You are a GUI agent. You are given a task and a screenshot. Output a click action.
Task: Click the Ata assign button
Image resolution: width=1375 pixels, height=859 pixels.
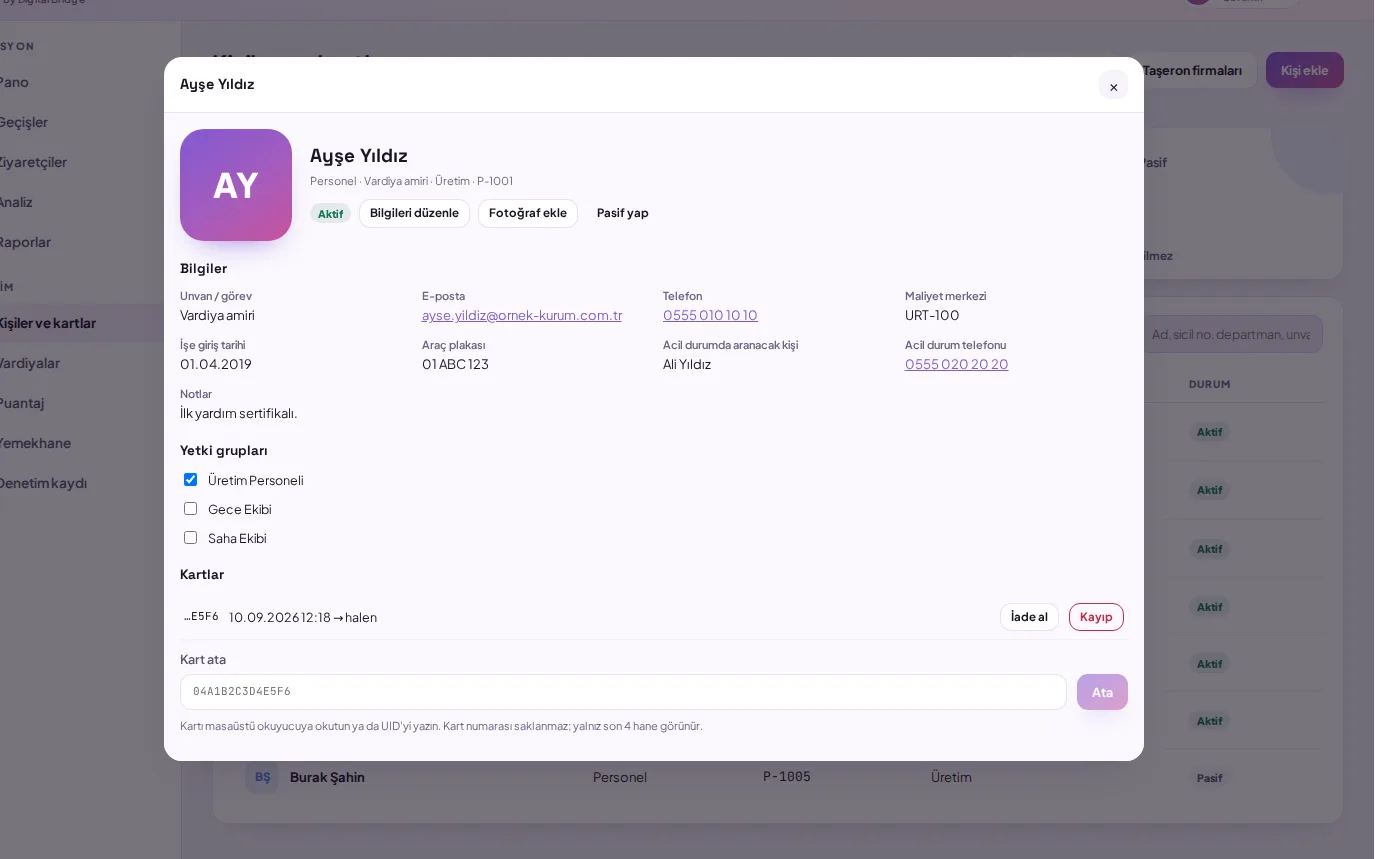1102,692
